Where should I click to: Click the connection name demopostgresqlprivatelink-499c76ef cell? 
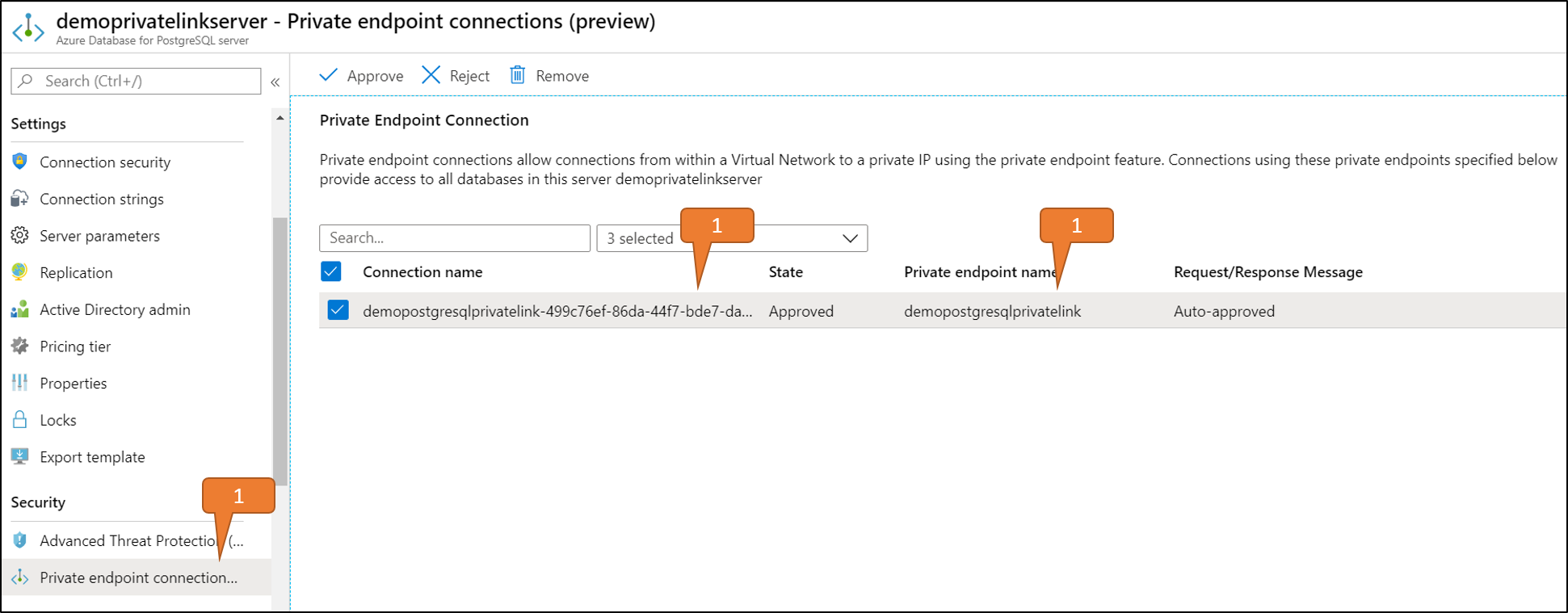click(557, 311)
